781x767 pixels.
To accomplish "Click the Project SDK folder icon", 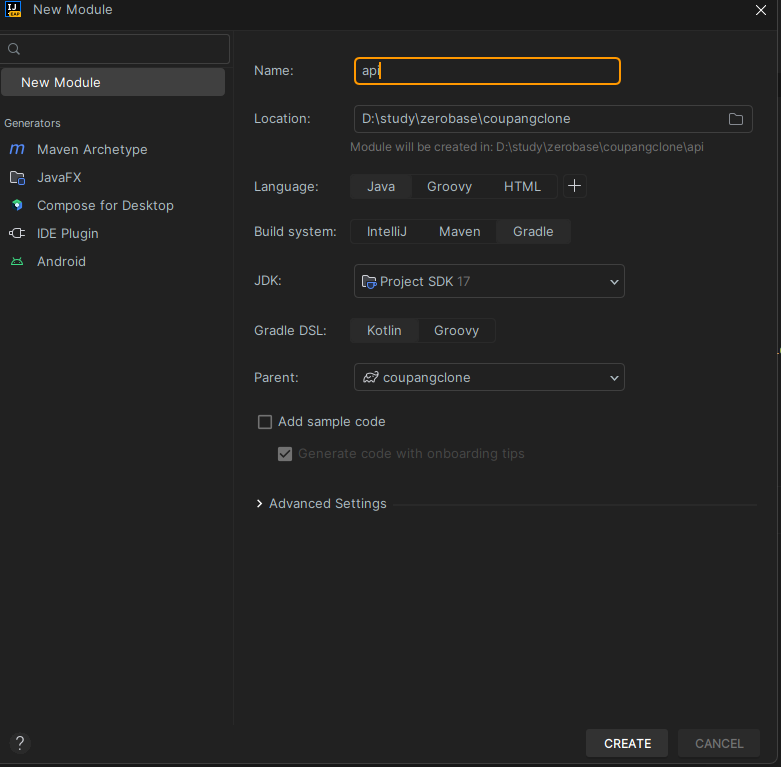I will 369,282.
